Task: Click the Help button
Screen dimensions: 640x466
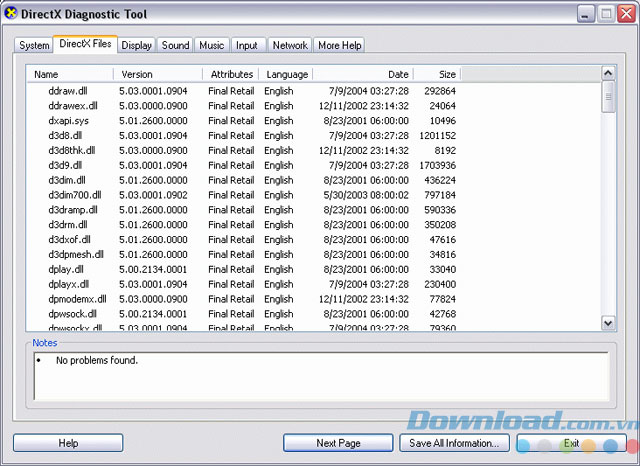Action: click(68, 443)
